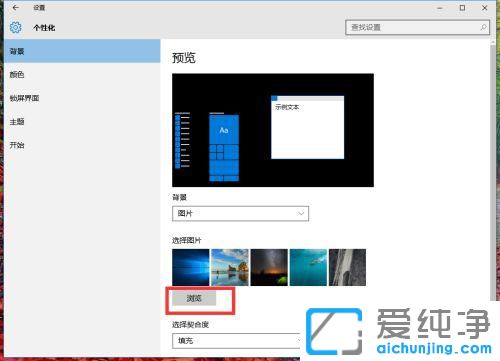This screenshot has width=500, height=361.
Task: Expand the 背景 dropdown showing 图片
Action: [240, 213]
